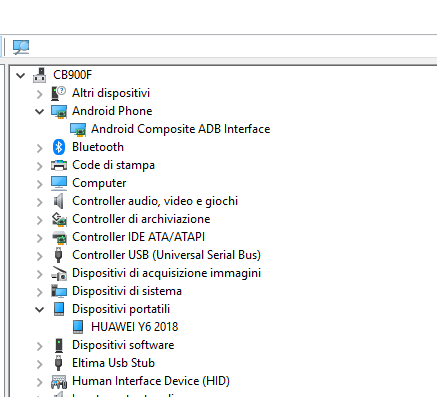
Task: Click the Dispositivi software icon
Action: tap(59, 345)
